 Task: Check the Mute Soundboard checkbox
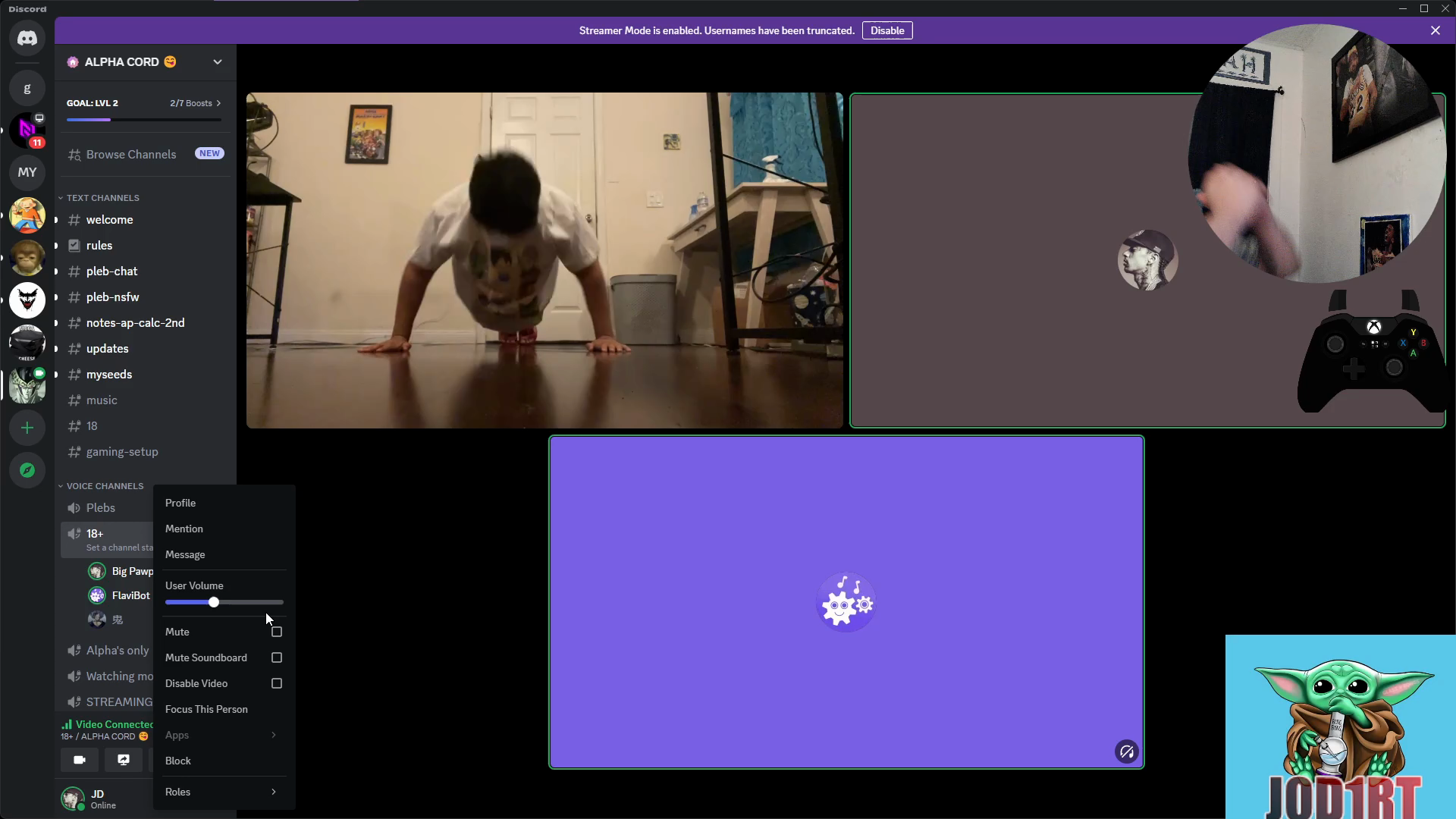coord(277,657)
